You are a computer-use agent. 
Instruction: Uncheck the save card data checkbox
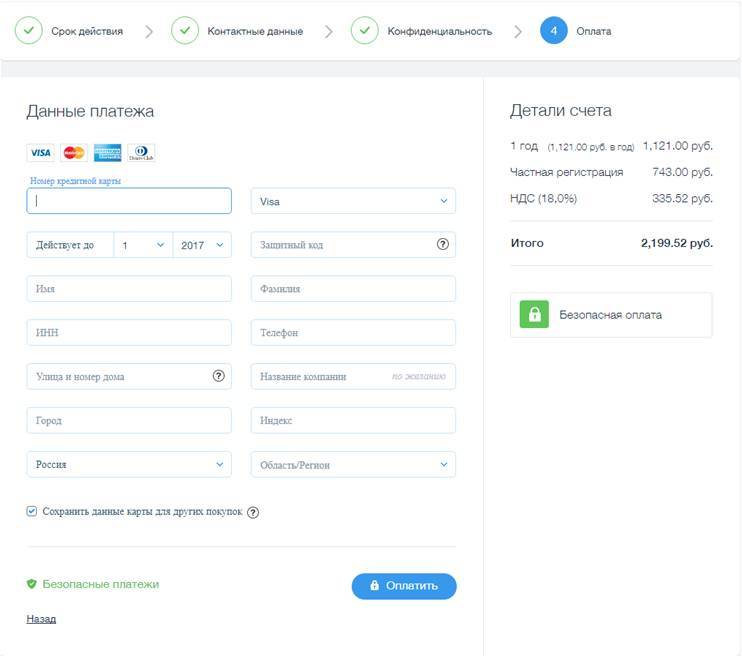(32, 511)
